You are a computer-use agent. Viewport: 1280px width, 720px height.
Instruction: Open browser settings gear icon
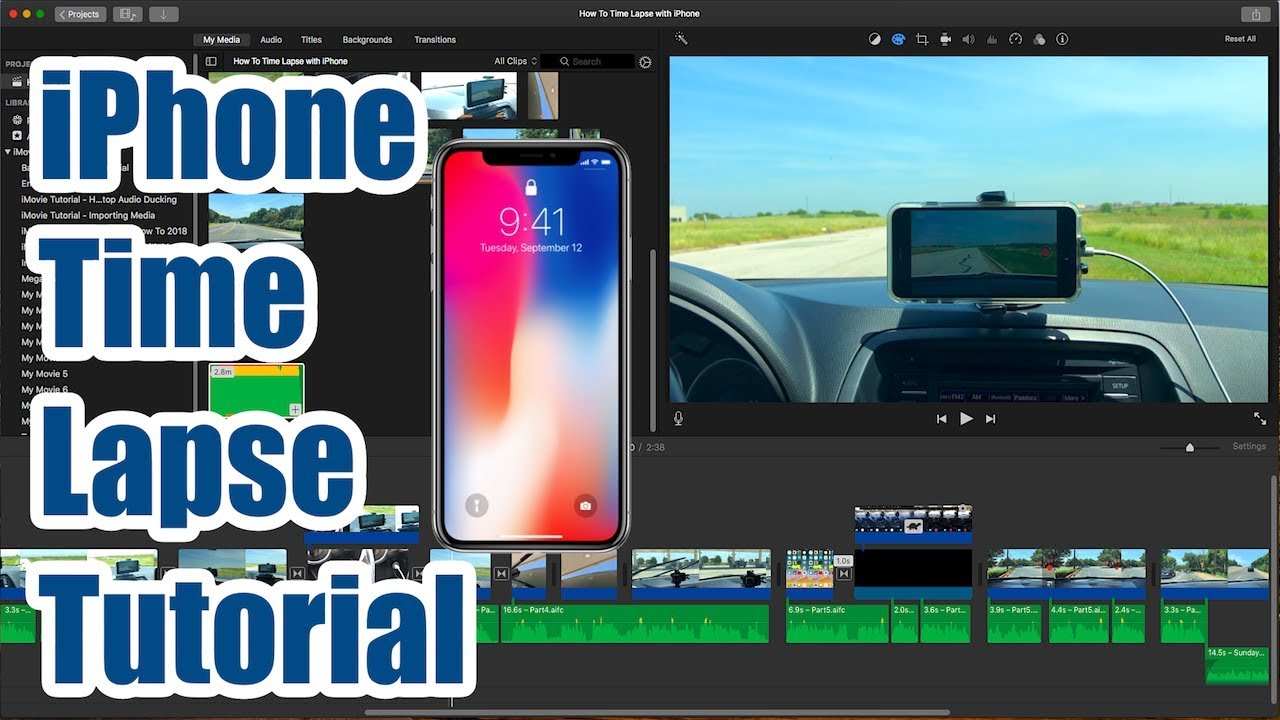[x=645, y=62]
